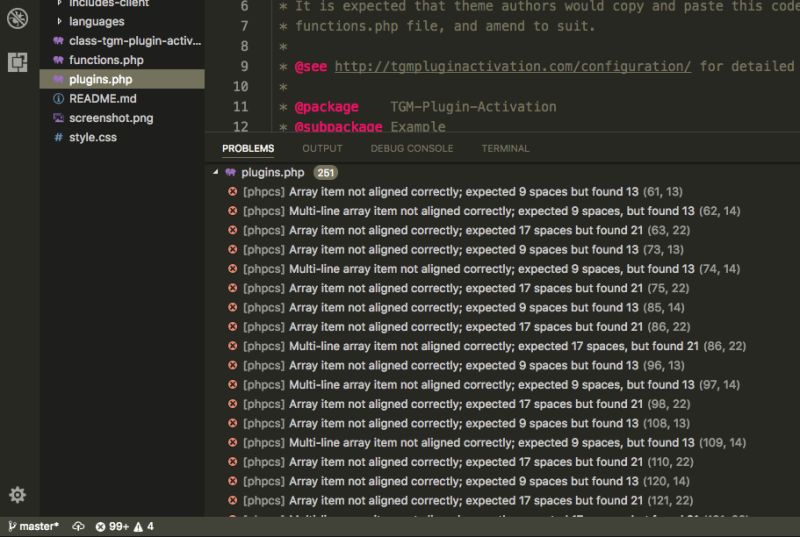Open the errors count 99+ in status bar
Viewport: 800px width, 537px height.
[x=112, y=526]
